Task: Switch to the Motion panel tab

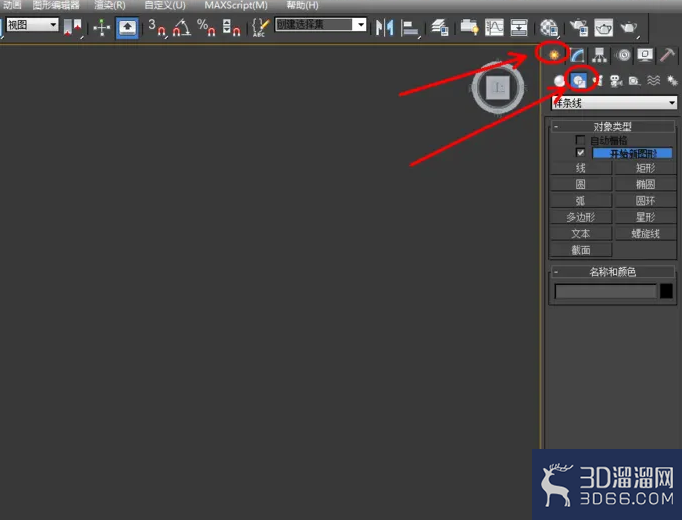Action: tap(623, 55)
